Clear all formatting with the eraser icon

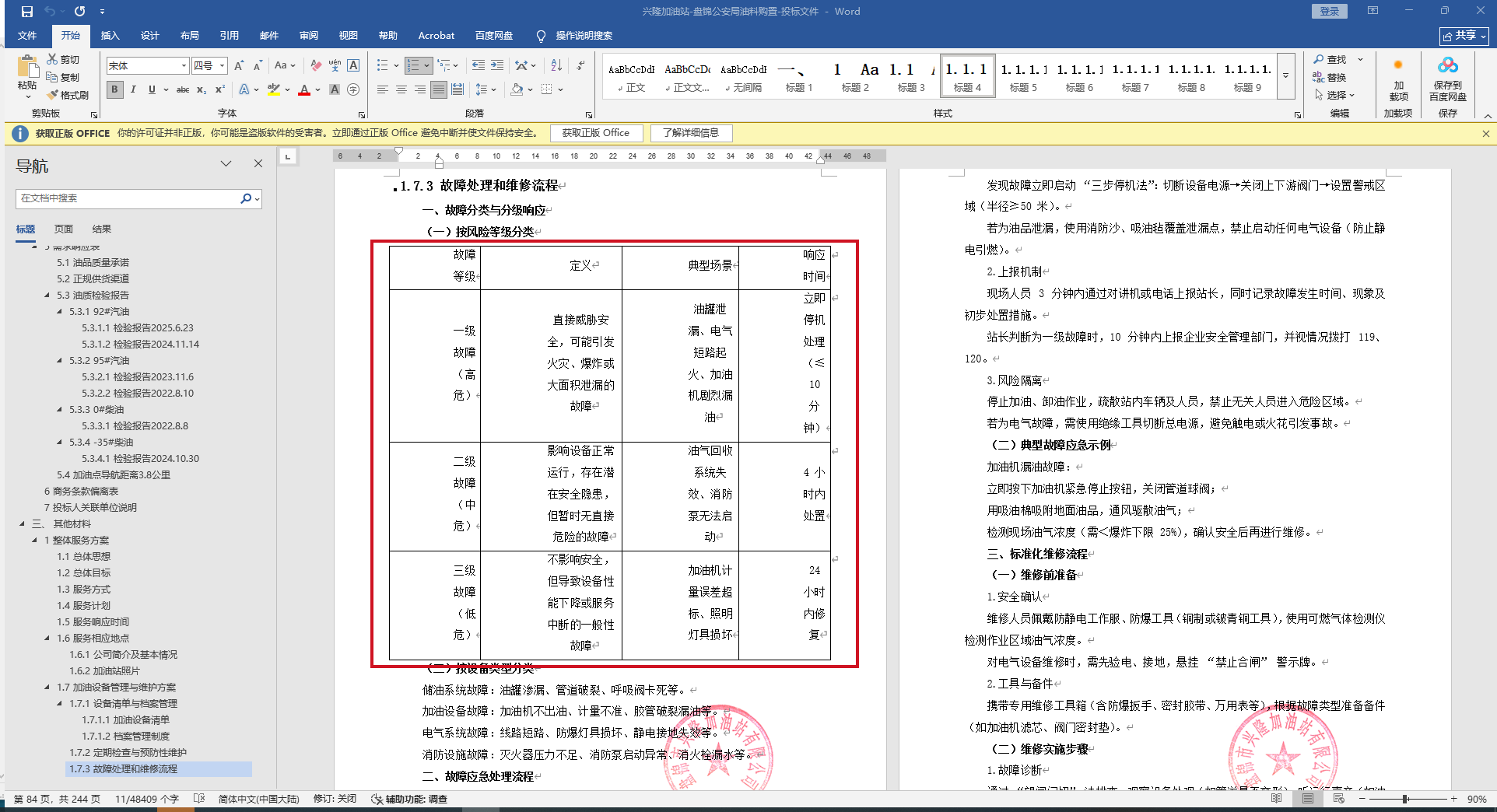(316, 66)
